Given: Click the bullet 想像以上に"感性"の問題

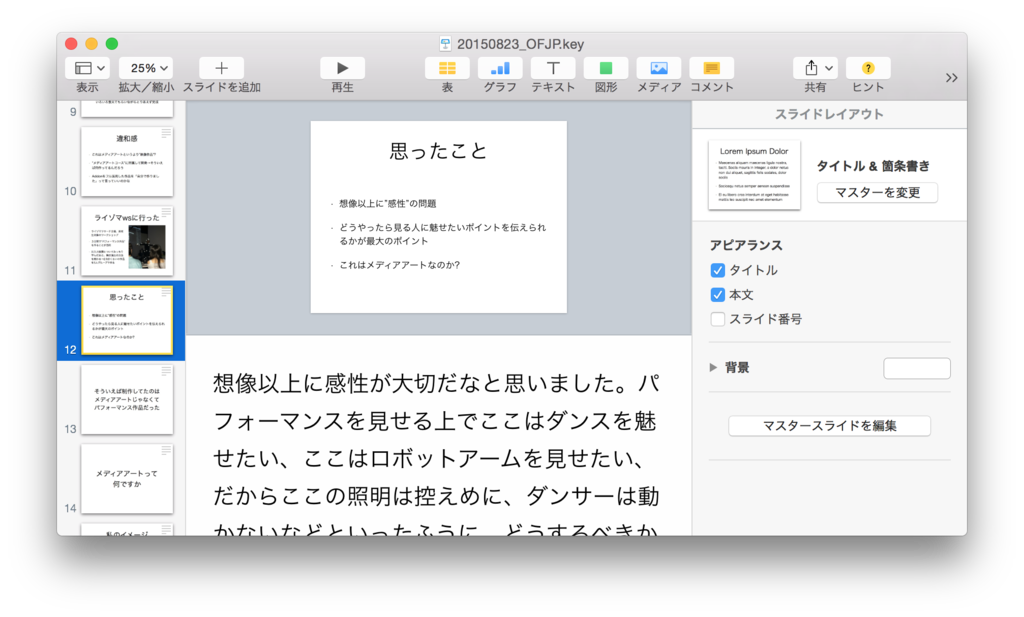Looking at the screenshot, I should coord(388,204).
